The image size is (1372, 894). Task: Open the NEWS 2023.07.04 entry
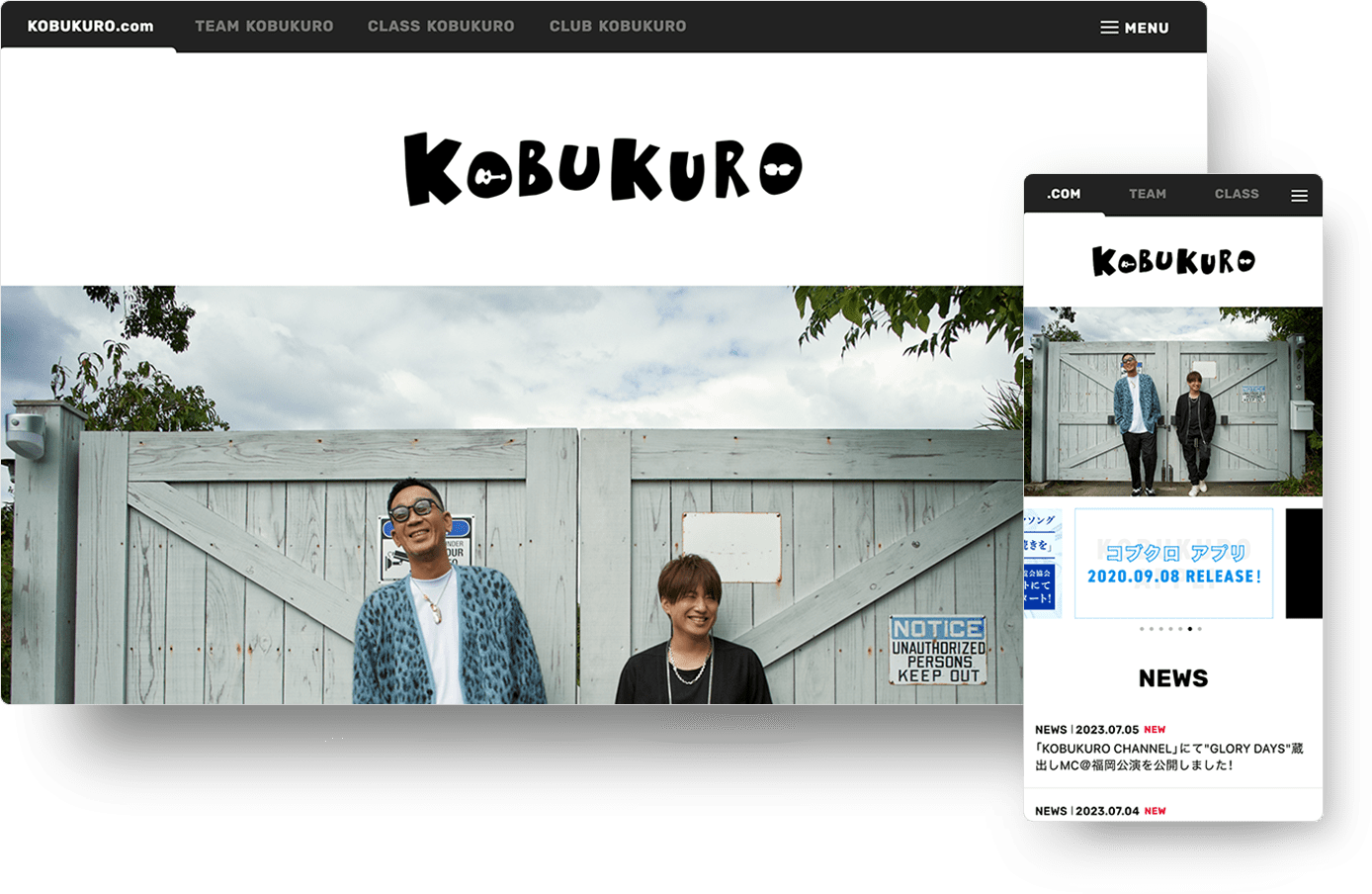(x=1101, y=811)
